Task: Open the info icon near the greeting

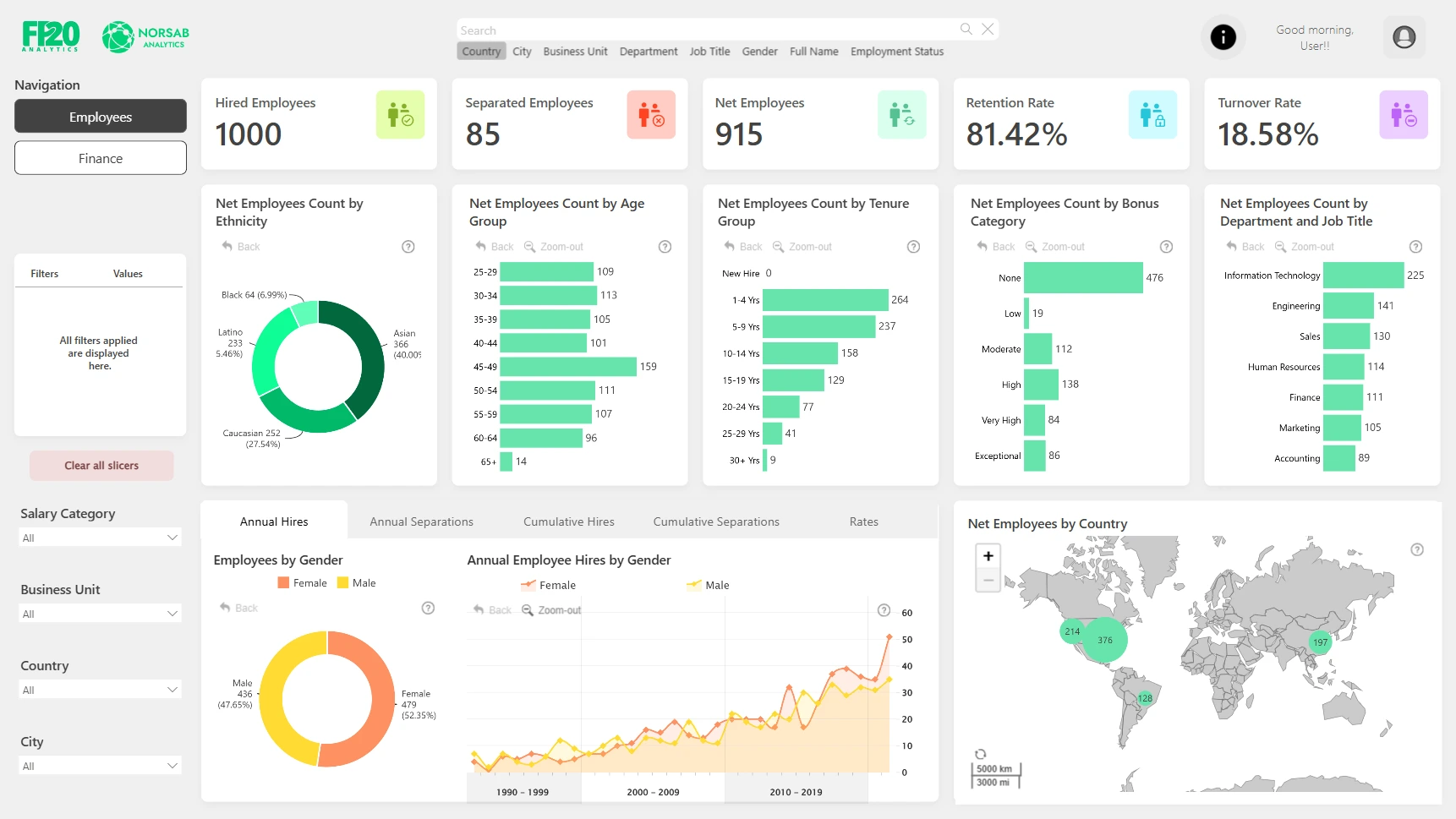Action: coord(1223,37)
